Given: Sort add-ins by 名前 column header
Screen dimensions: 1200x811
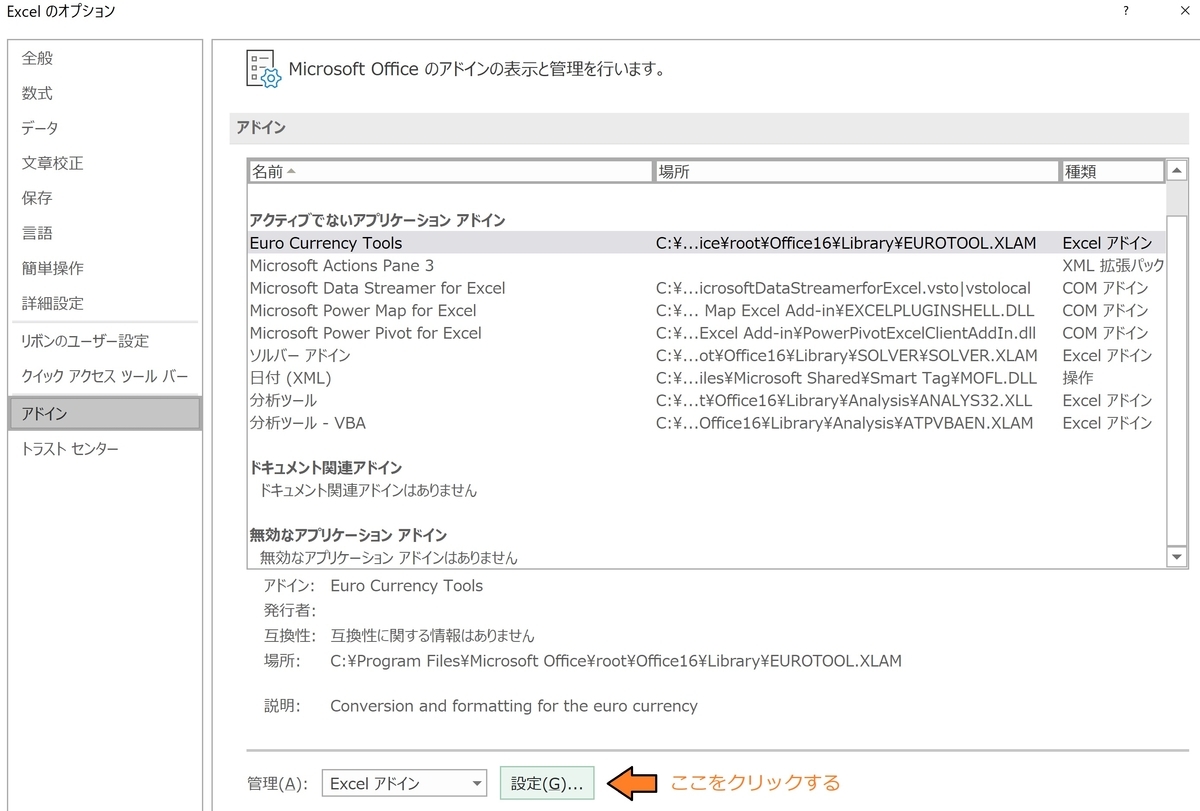Looking at the screenshot, I should [x=450, y=172].
